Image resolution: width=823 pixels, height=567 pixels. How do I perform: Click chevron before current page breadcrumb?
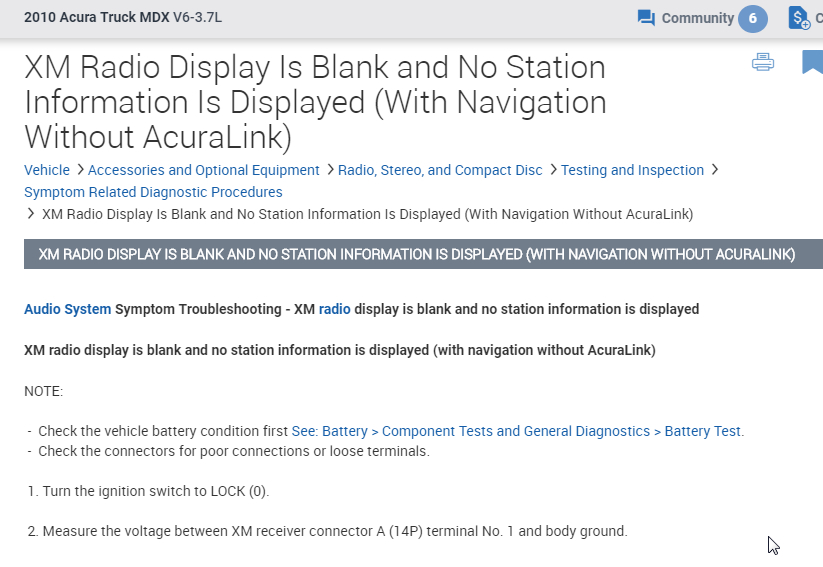(30, 214)
